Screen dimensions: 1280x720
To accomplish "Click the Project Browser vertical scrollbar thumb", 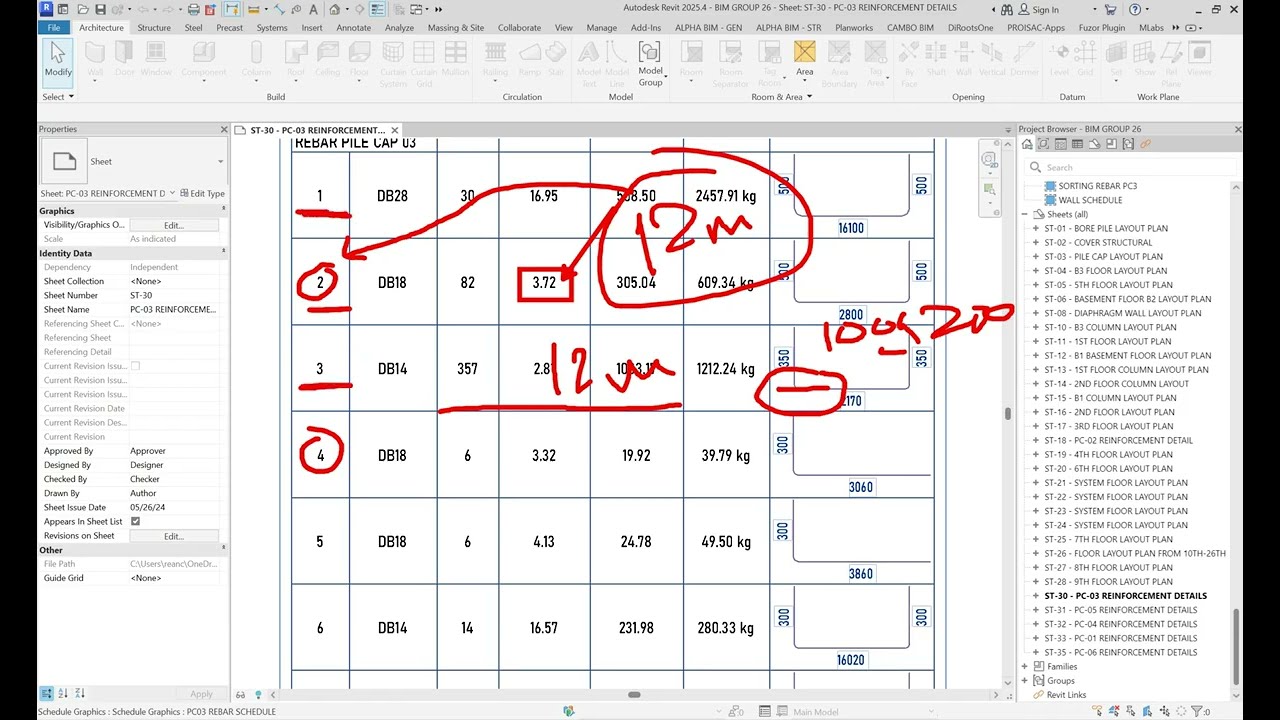I will (x=1236, y=646).
